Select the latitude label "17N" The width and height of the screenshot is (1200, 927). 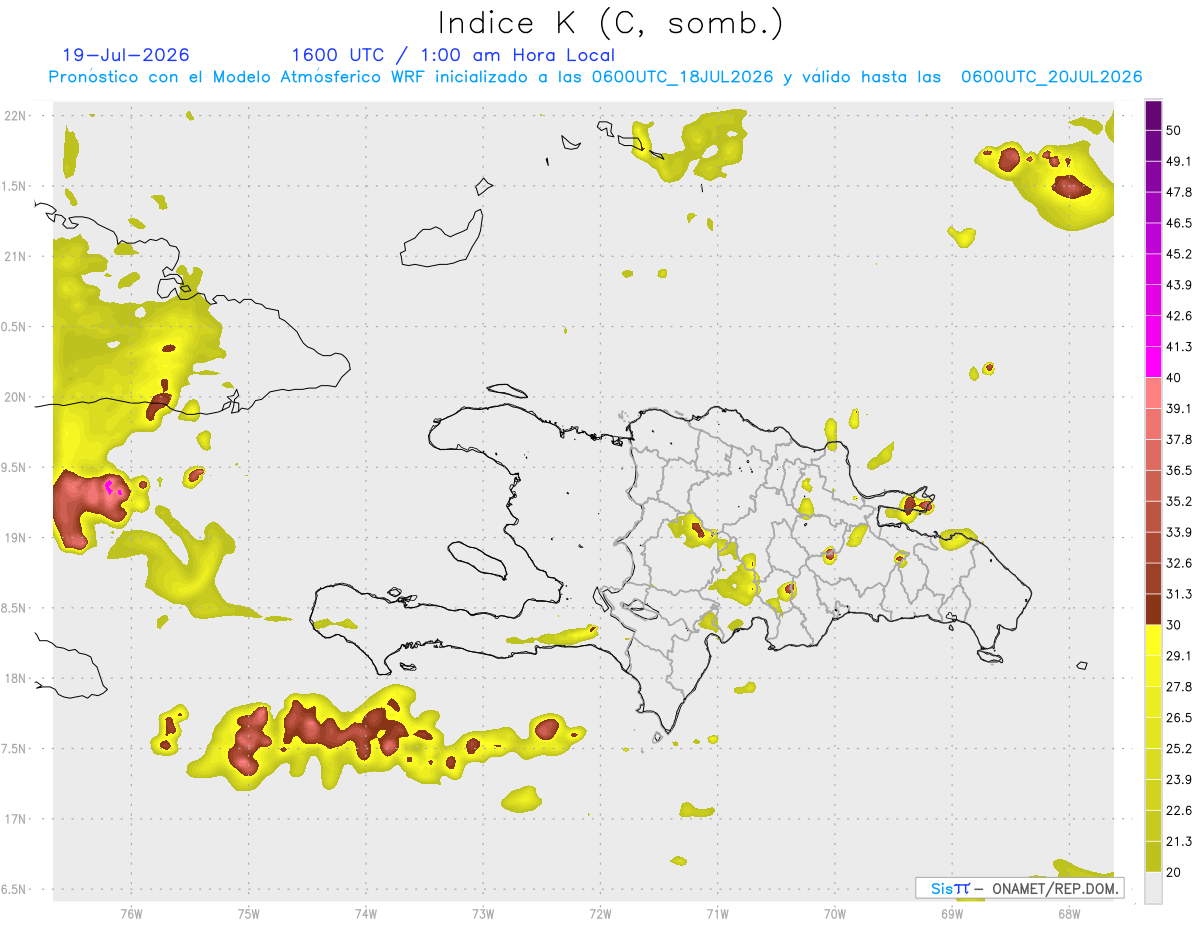17,819
